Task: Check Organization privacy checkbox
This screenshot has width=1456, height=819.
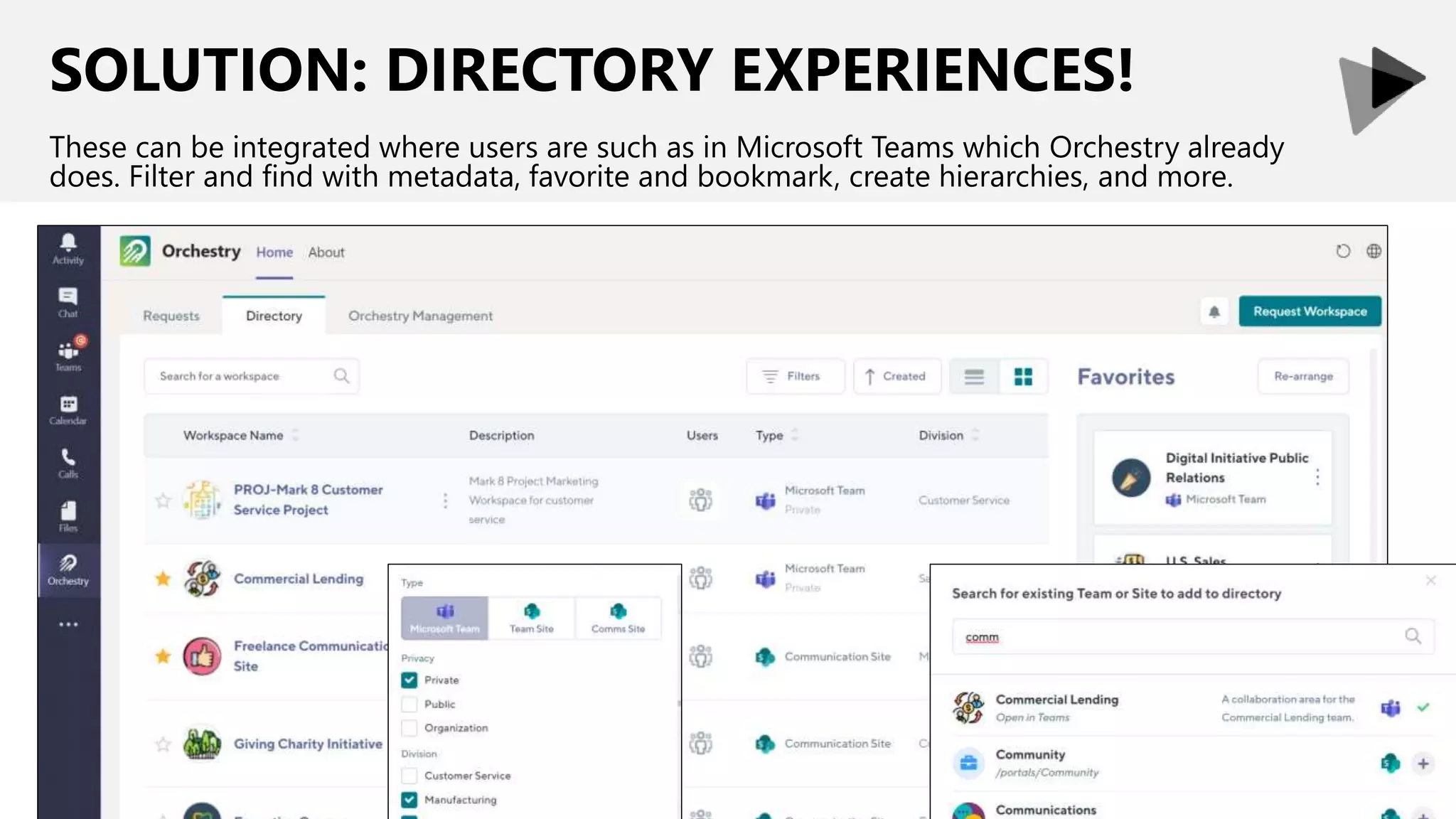Action: click(409, 728)
